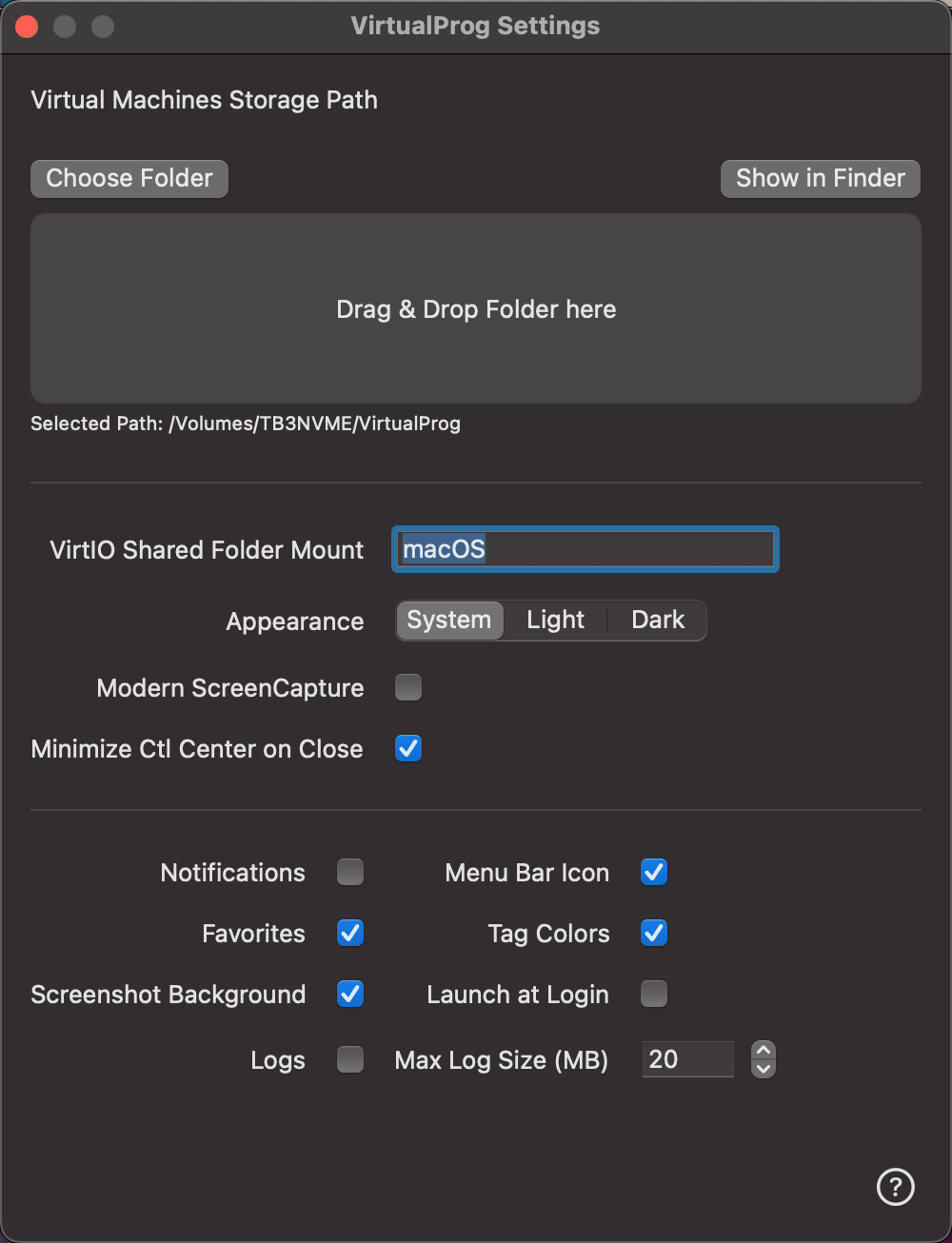Enable the Logs checkbox

tap(350, 1059)
